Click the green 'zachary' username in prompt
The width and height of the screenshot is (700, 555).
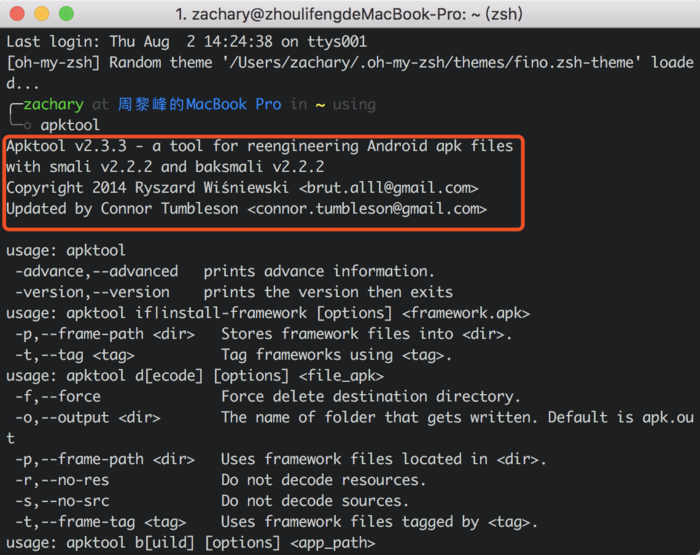(x=54, y=104)
